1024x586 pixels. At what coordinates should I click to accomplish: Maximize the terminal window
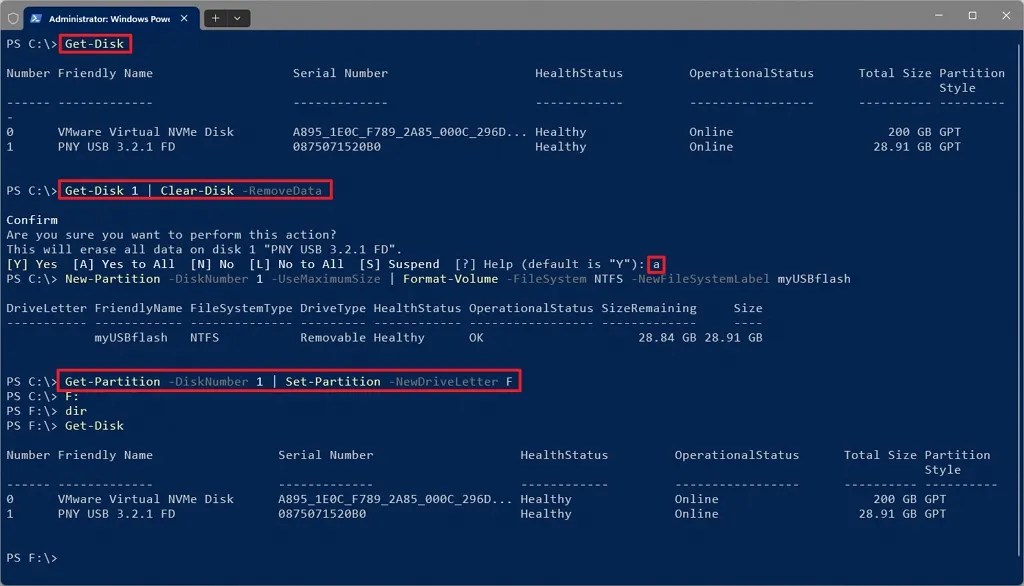tap(972, 15)
